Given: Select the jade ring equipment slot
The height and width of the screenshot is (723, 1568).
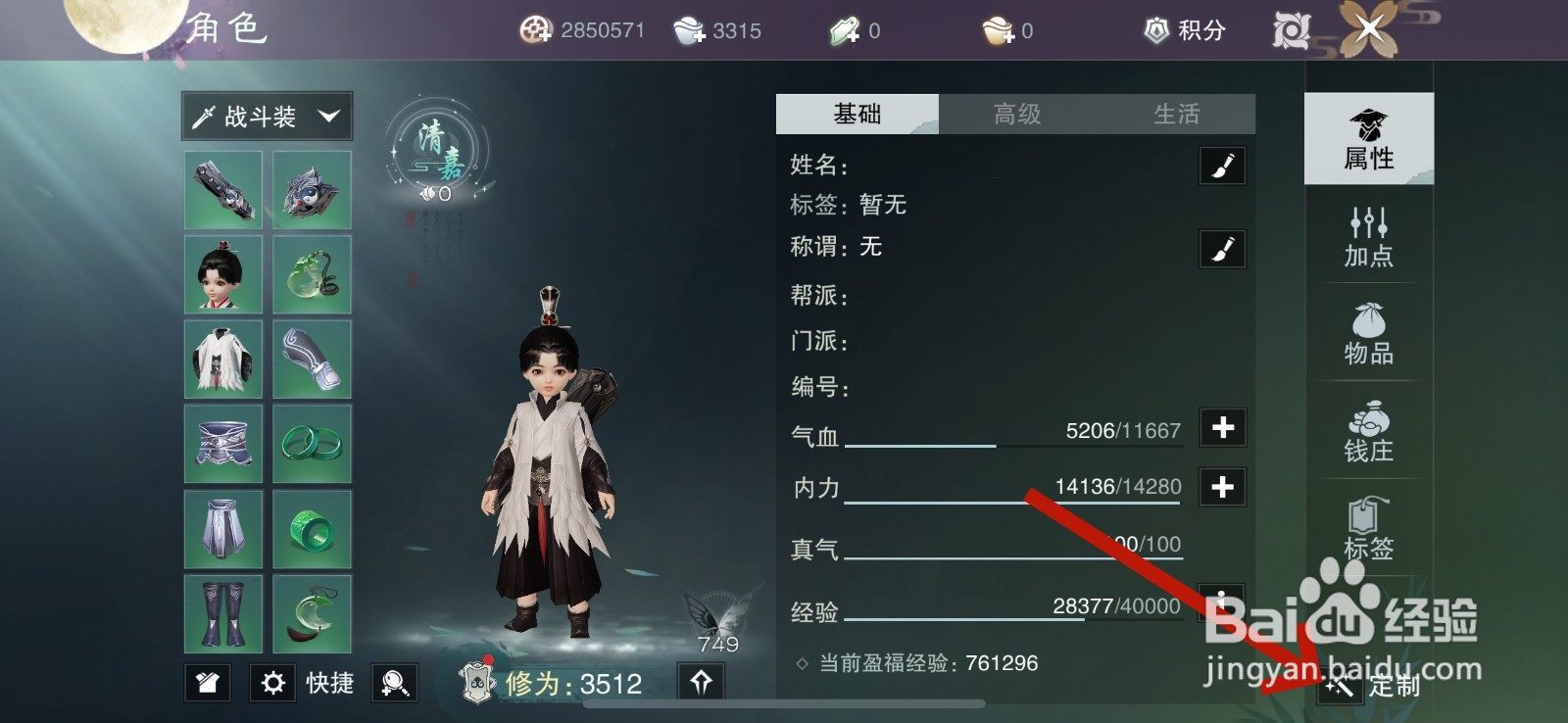Looking at the screenshot, I should pos(312,529).
